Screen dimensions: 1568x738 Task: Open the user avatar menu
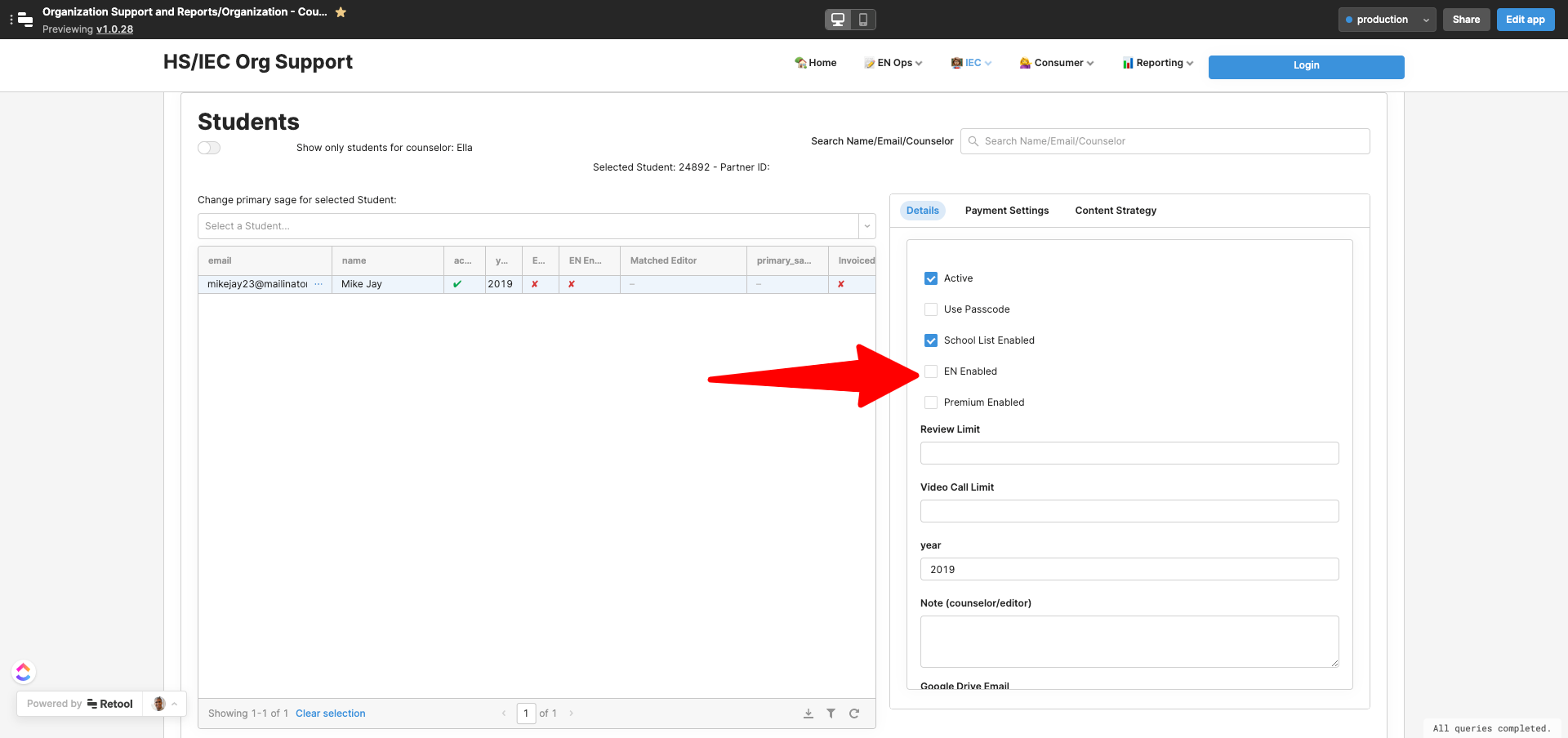tap(159, 704)
